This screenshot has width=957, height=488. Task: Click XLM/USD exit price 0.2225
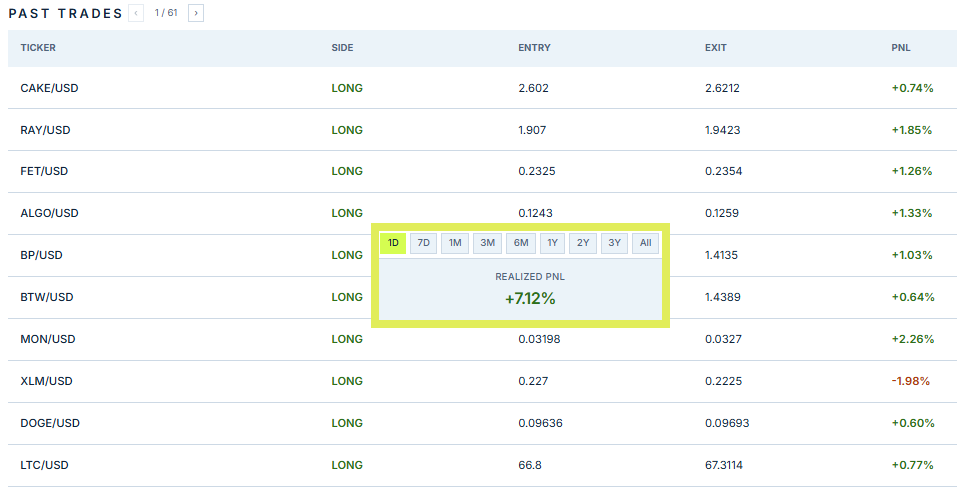724,381
